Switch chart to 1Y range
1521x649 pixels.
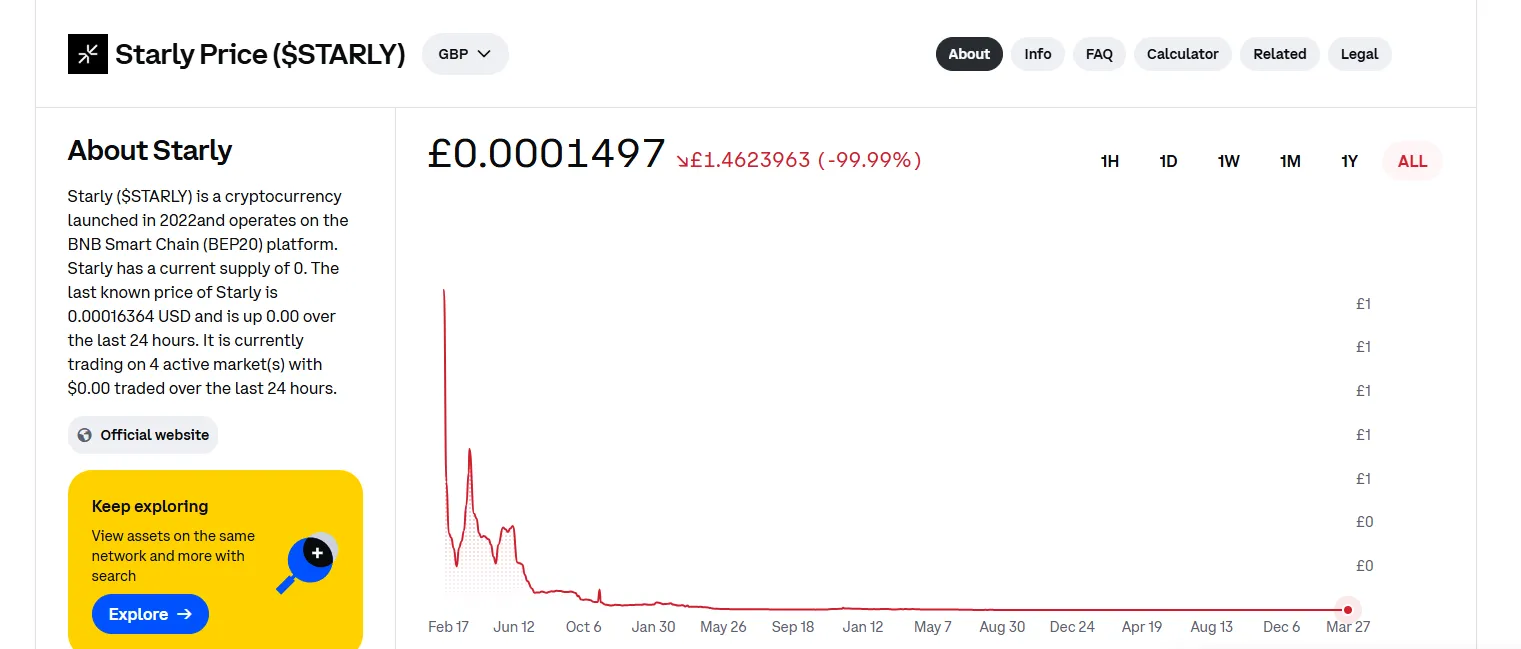point(1349,161)
